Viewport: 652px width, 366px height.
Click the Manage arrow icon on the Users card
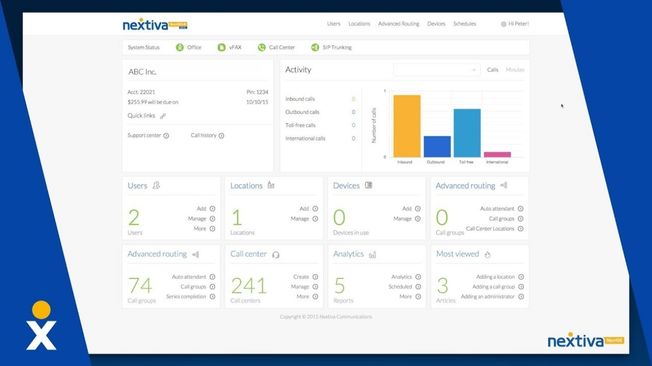click(212, 219)
